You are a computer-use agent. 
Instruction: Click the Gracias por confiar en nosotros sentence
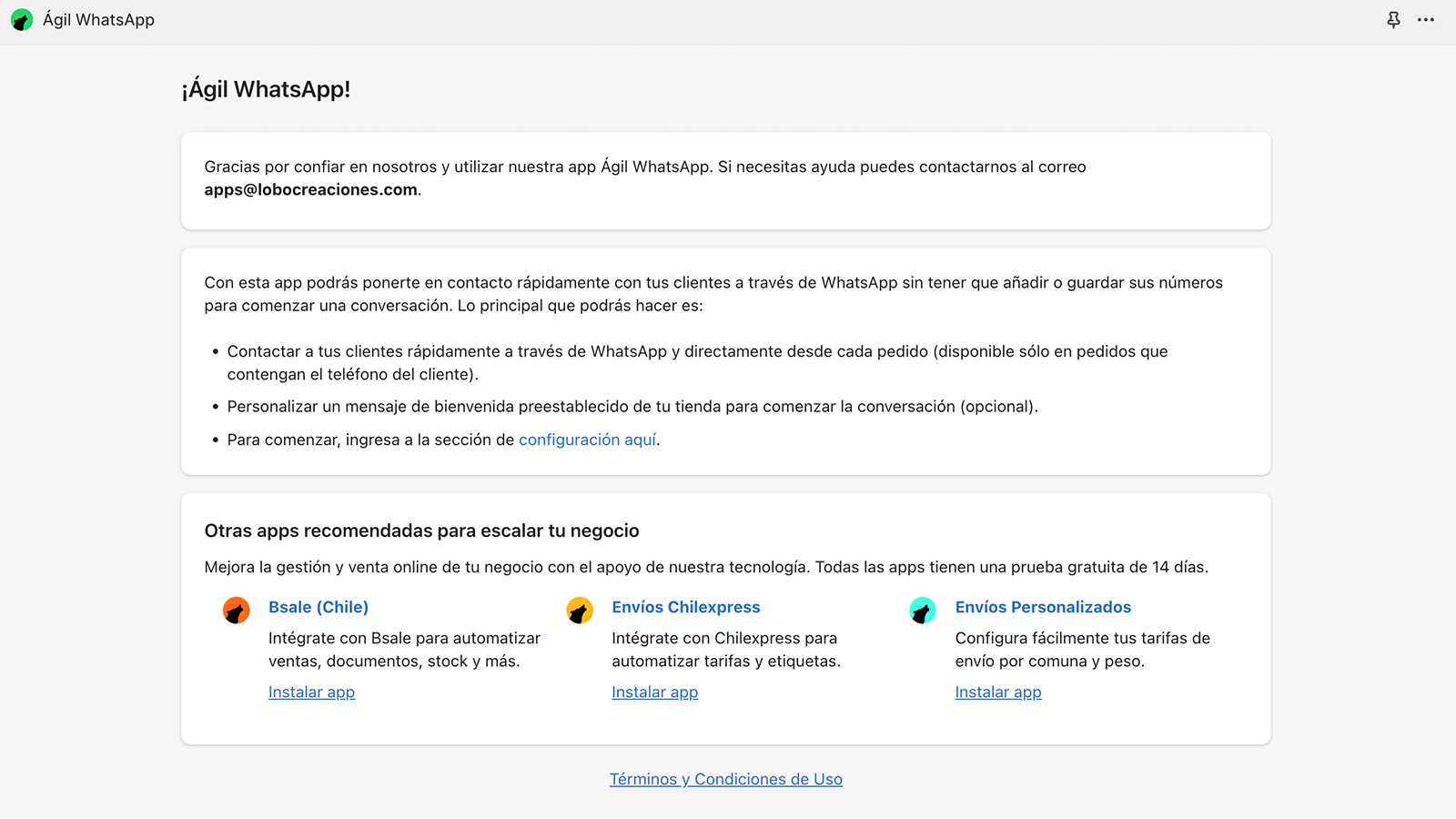click(x=645, y=178)
